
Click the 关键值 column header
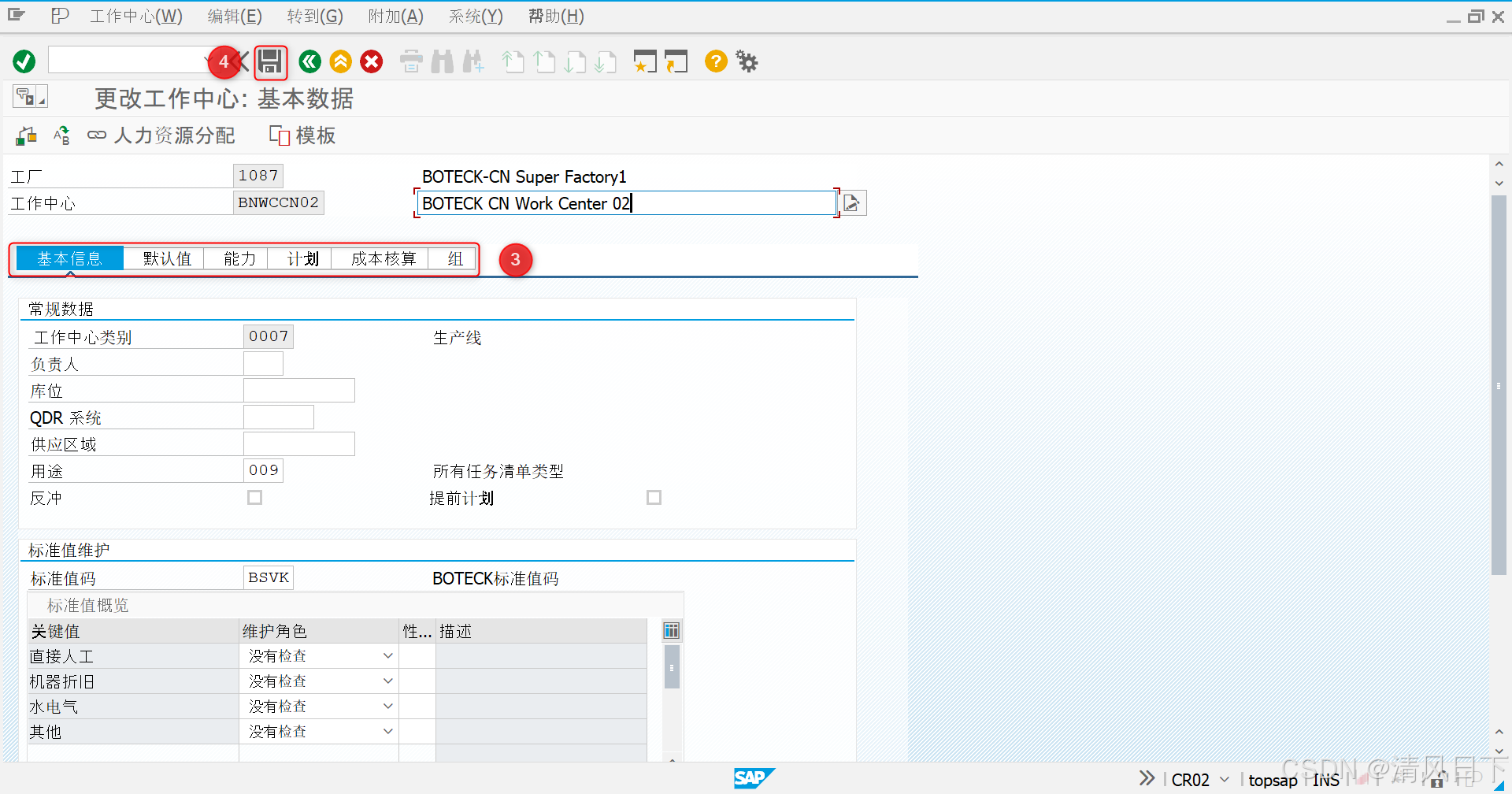click(x=133, y=631)
